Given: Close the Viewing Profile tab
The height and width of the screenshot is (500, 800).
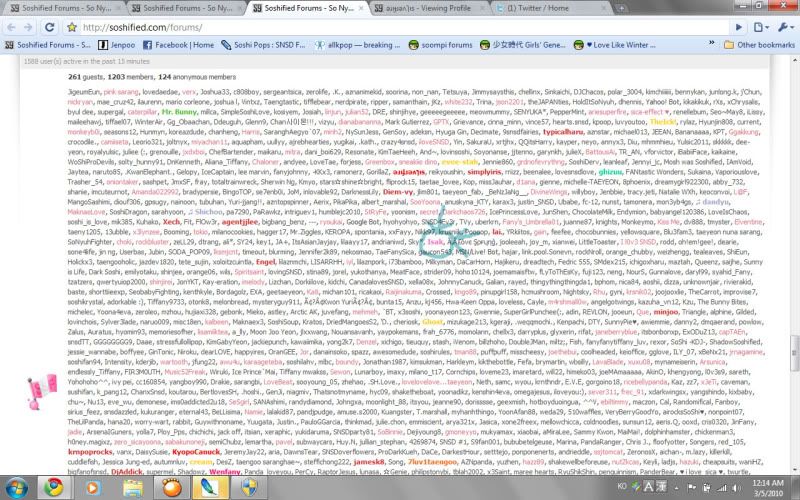Looking at the screenshot, I should coord(482,9).
